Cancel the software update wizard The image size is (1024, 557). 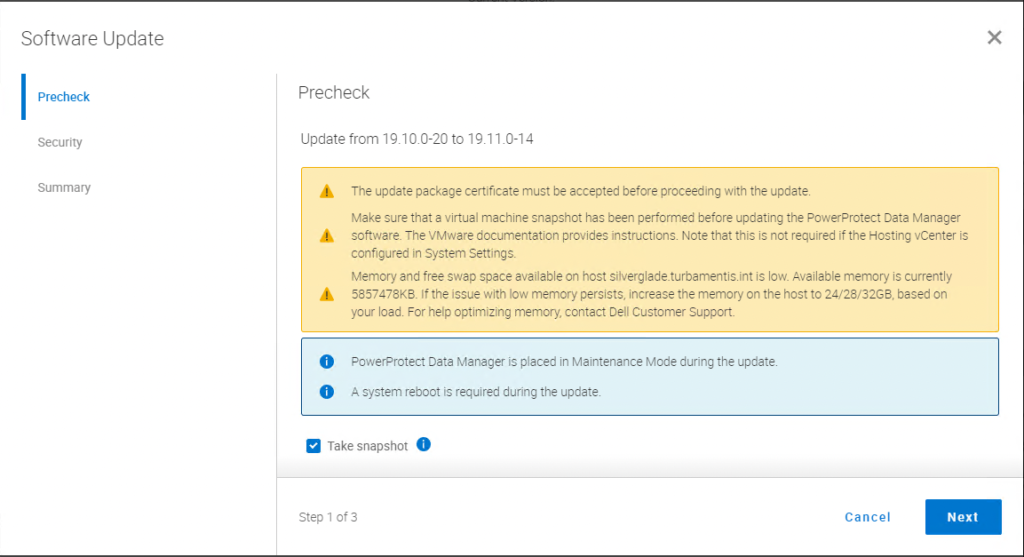pyautogui.click(x=867, y=517)
